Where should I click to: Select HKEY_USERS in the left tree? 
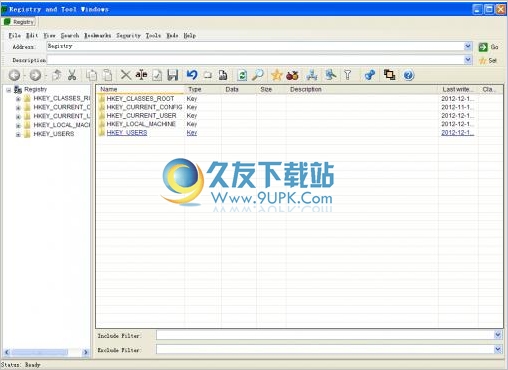pos(54,134)
